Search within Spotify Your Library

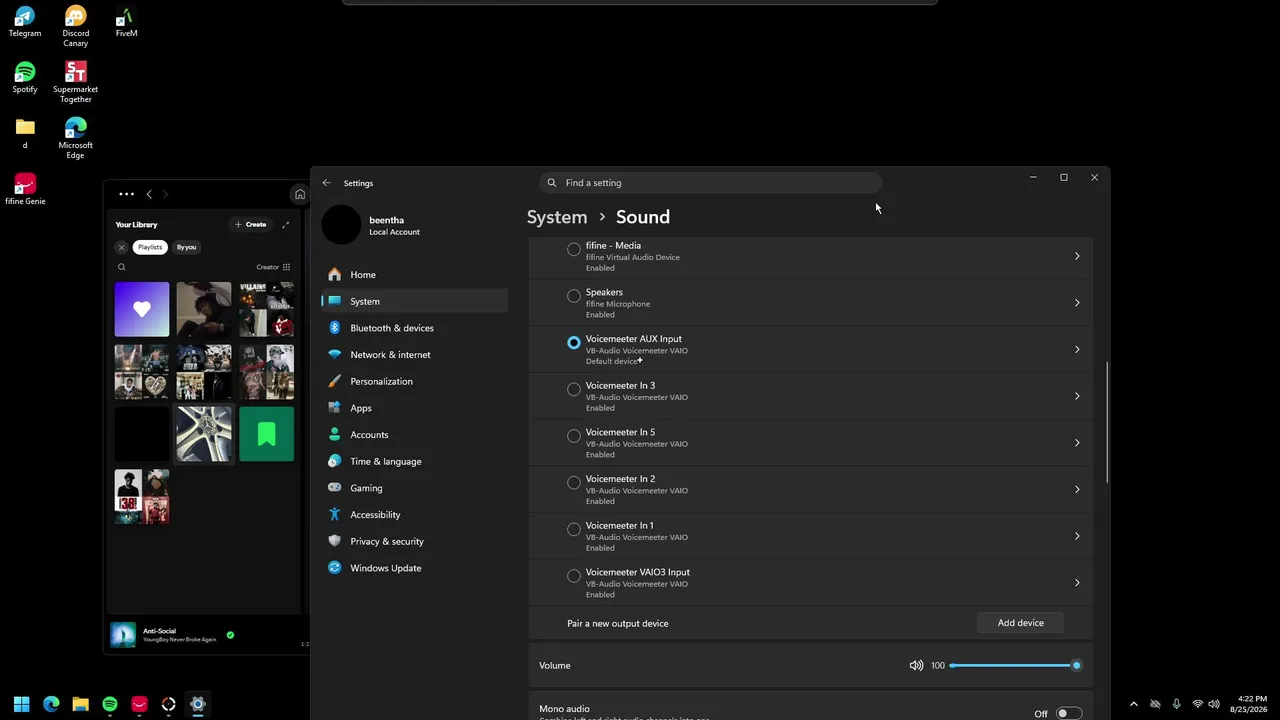tap(122, 267)
